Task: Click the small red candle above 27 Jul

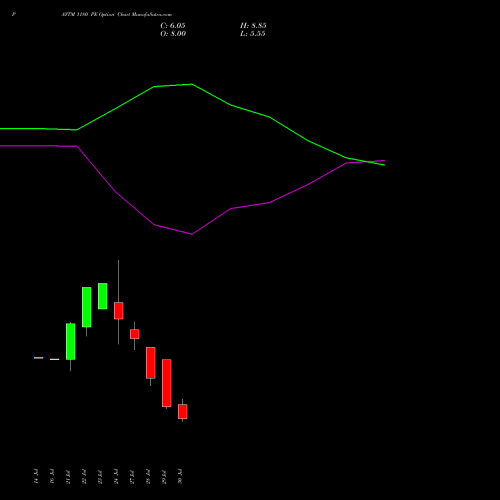Action: click(135, 334)
